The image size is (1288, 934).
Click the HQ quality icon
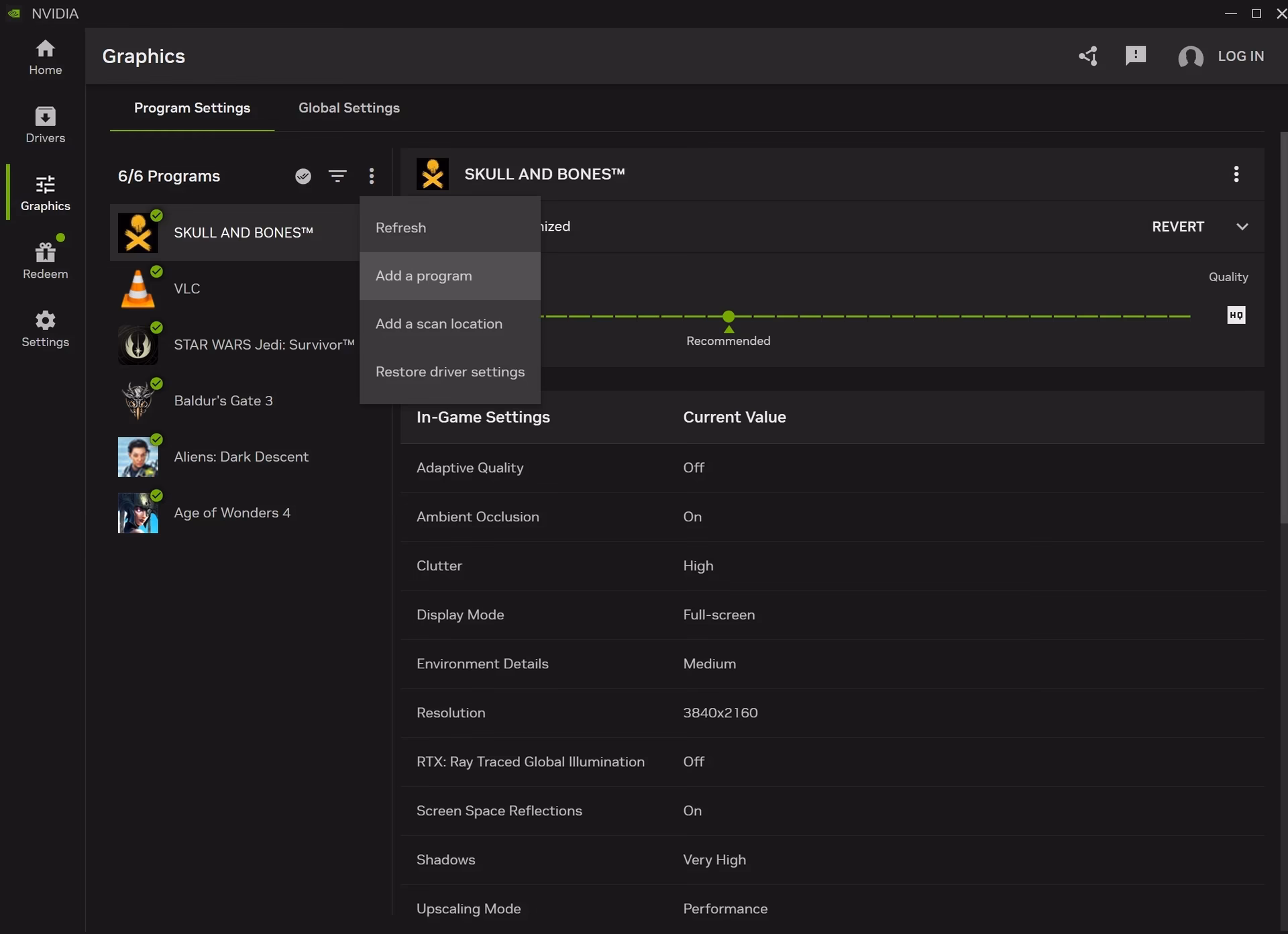(1236, 315)
